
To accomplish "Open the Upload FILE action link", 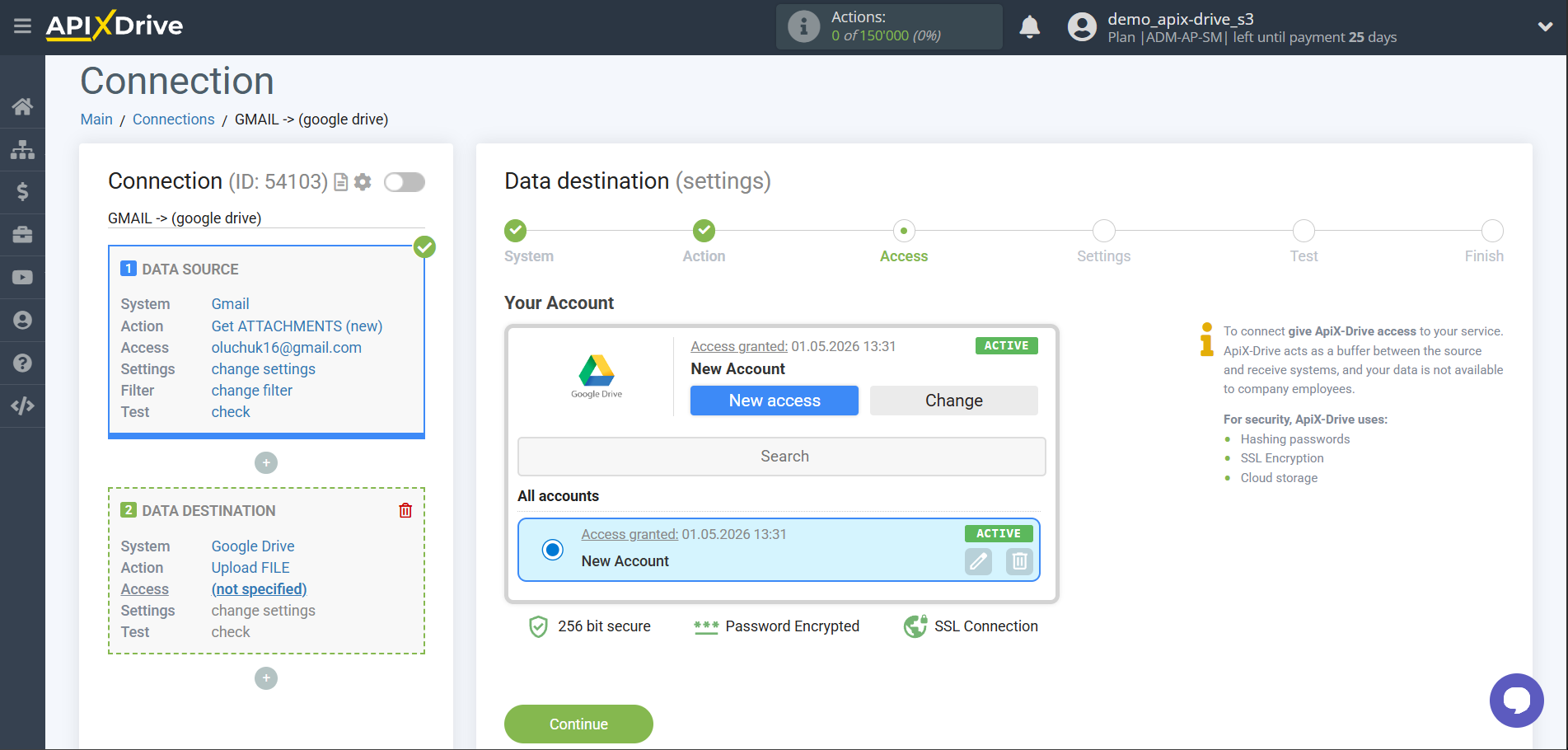I will tap(250, 568).
